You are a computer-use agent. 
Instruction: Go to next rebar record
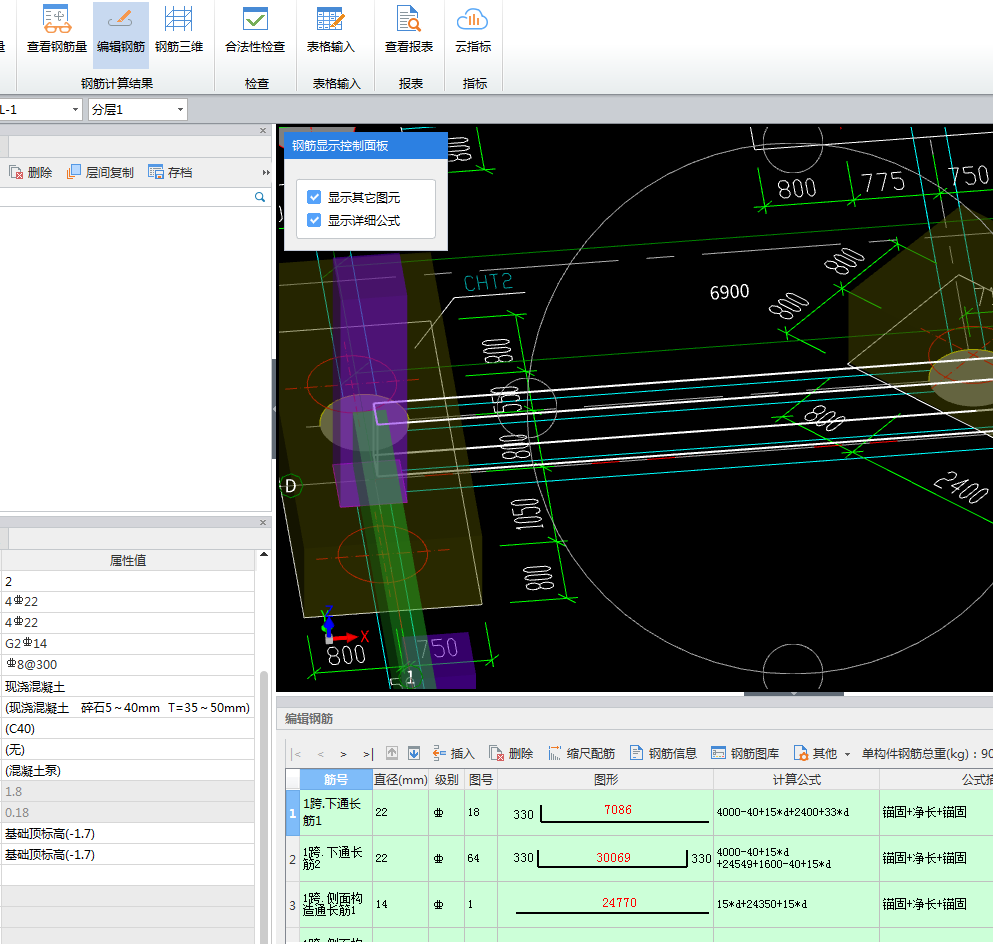point(343,753)
